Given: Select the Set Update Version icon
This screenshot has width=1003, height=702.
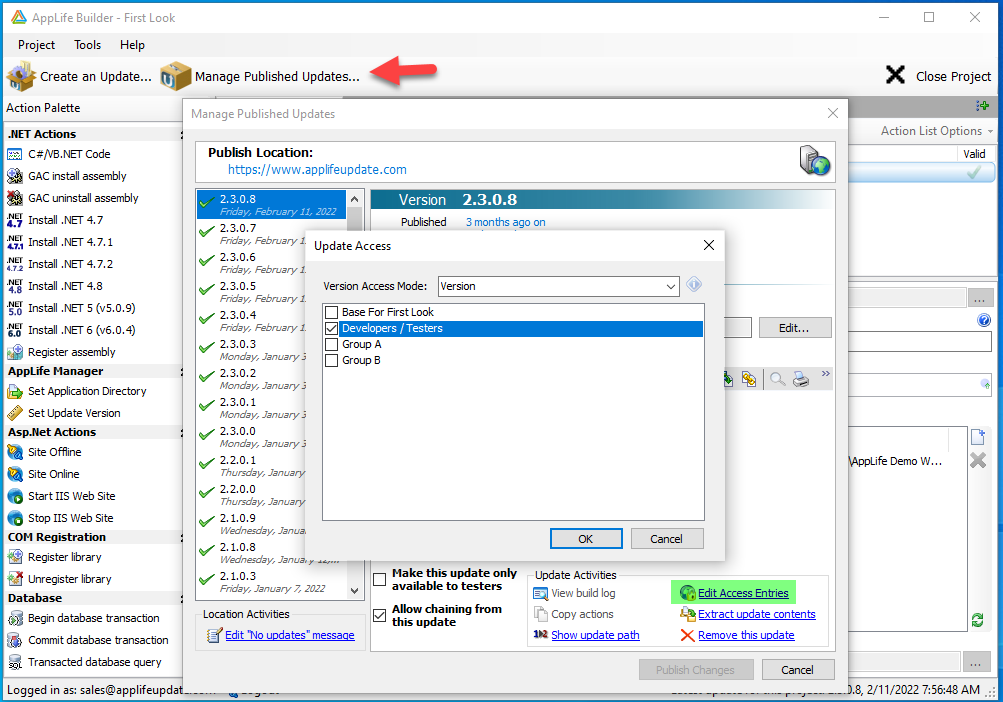Looking at the screenshot, I should click(x=15, y=413).
